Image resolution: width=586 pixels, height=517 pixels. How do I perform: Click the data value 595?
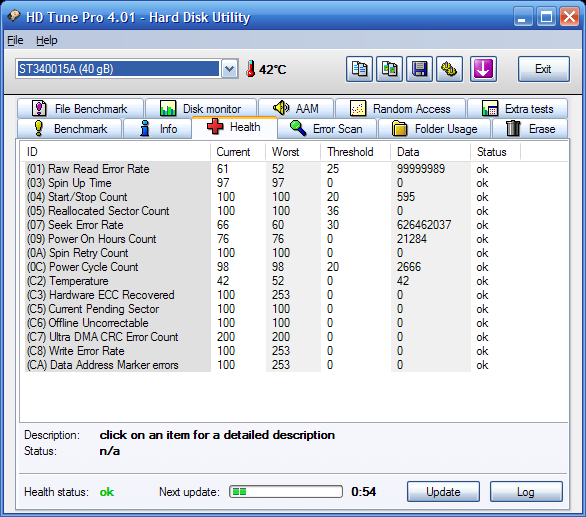click(406, 197)
